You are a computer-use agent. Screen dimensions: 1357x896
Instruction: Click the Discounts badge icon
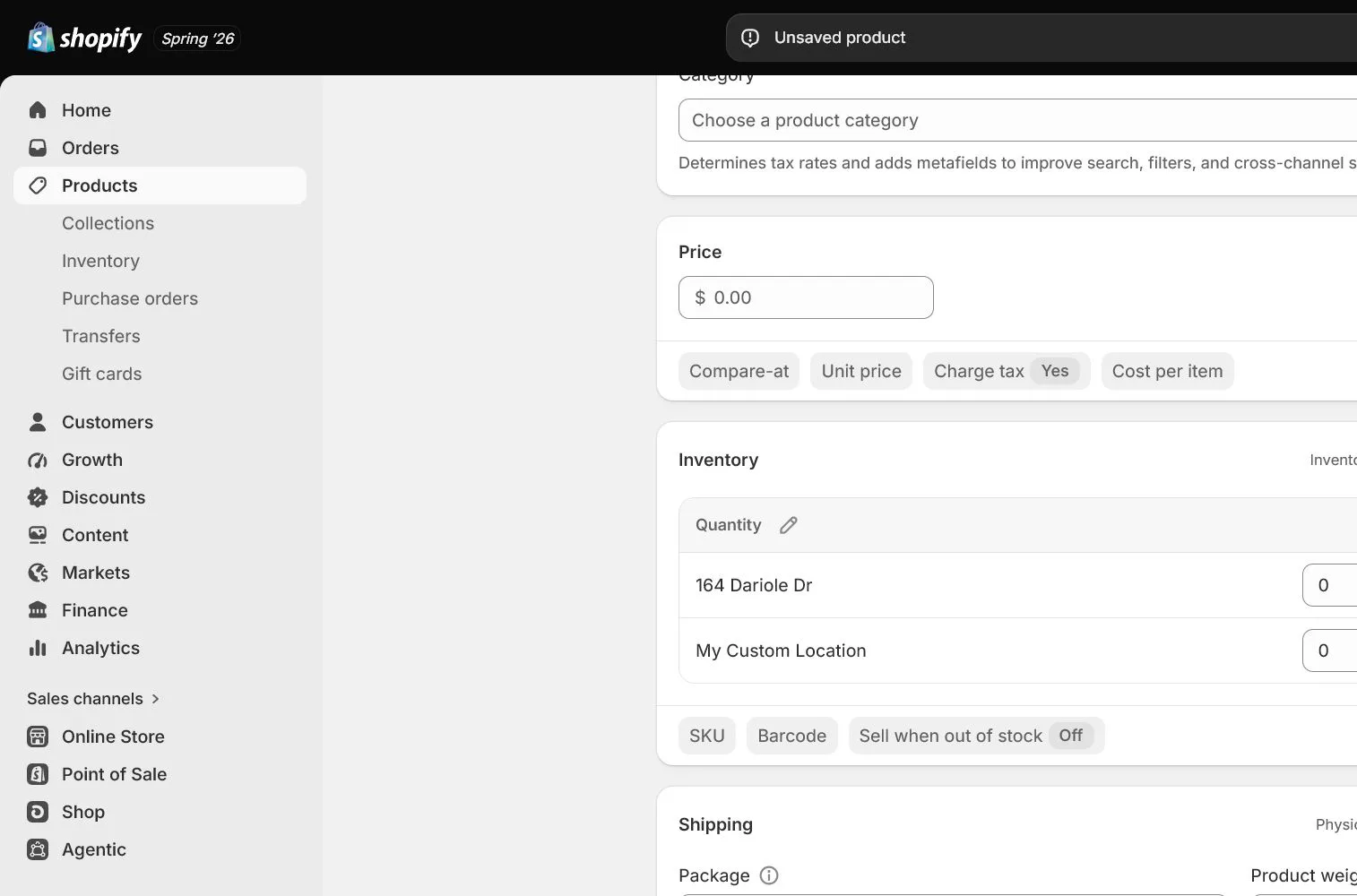click(38, 497)
